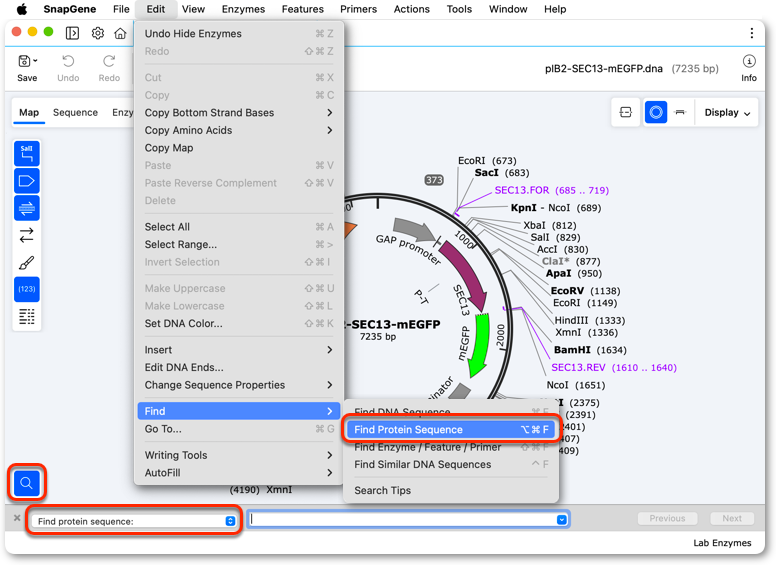
Task: Click the gray GAP promoter feature arrow
Action: coord(416,229)
